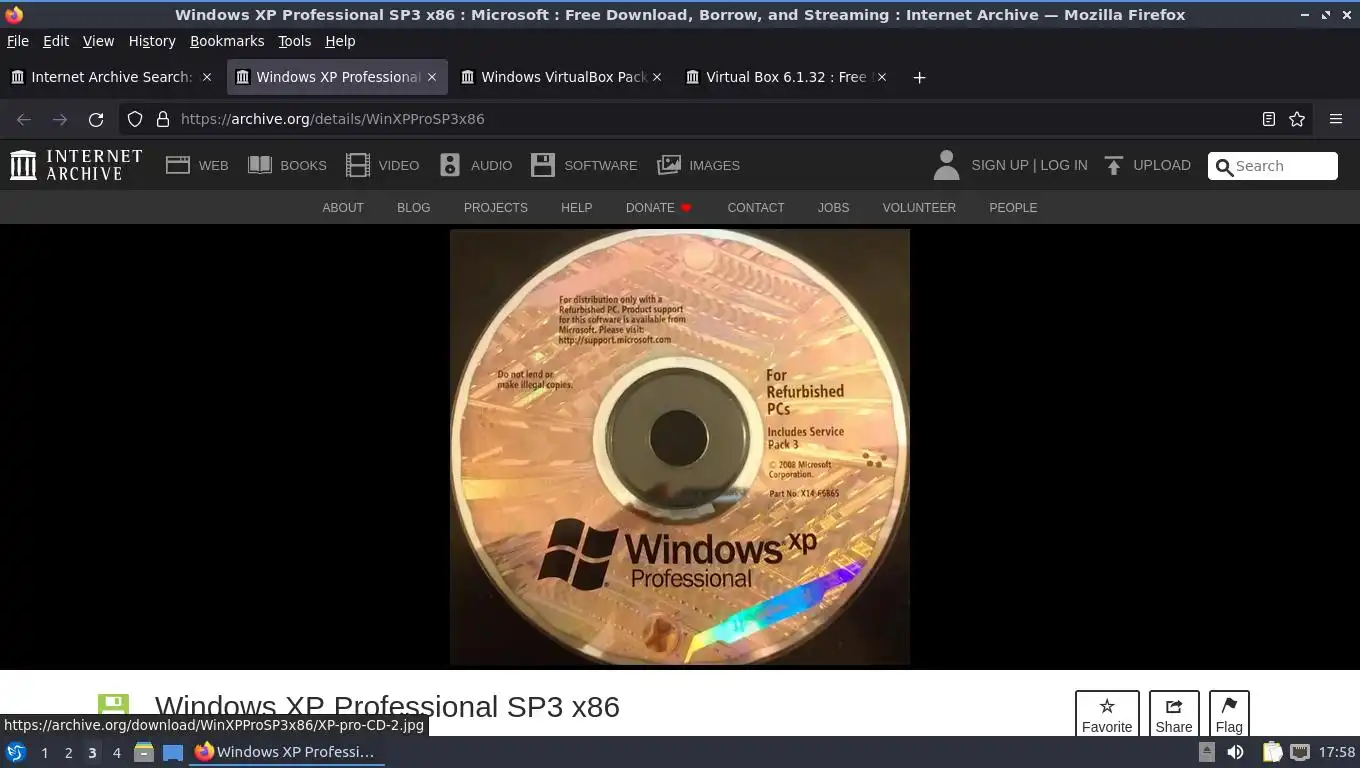Bookmark this page with star icon
Image resolution: width=1360 pixels, height=768 pixels.
(1297, 119)
